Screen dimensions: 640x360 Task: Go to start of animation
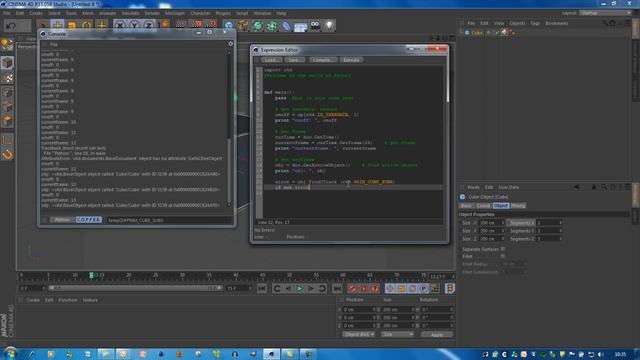262,289
